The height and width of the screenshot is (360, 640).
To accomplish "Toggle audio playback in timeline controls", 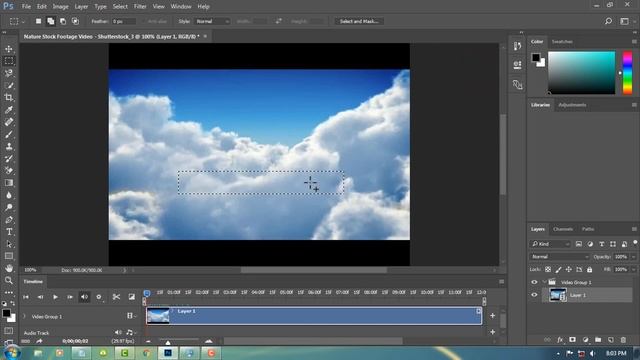I will (84, 297).
